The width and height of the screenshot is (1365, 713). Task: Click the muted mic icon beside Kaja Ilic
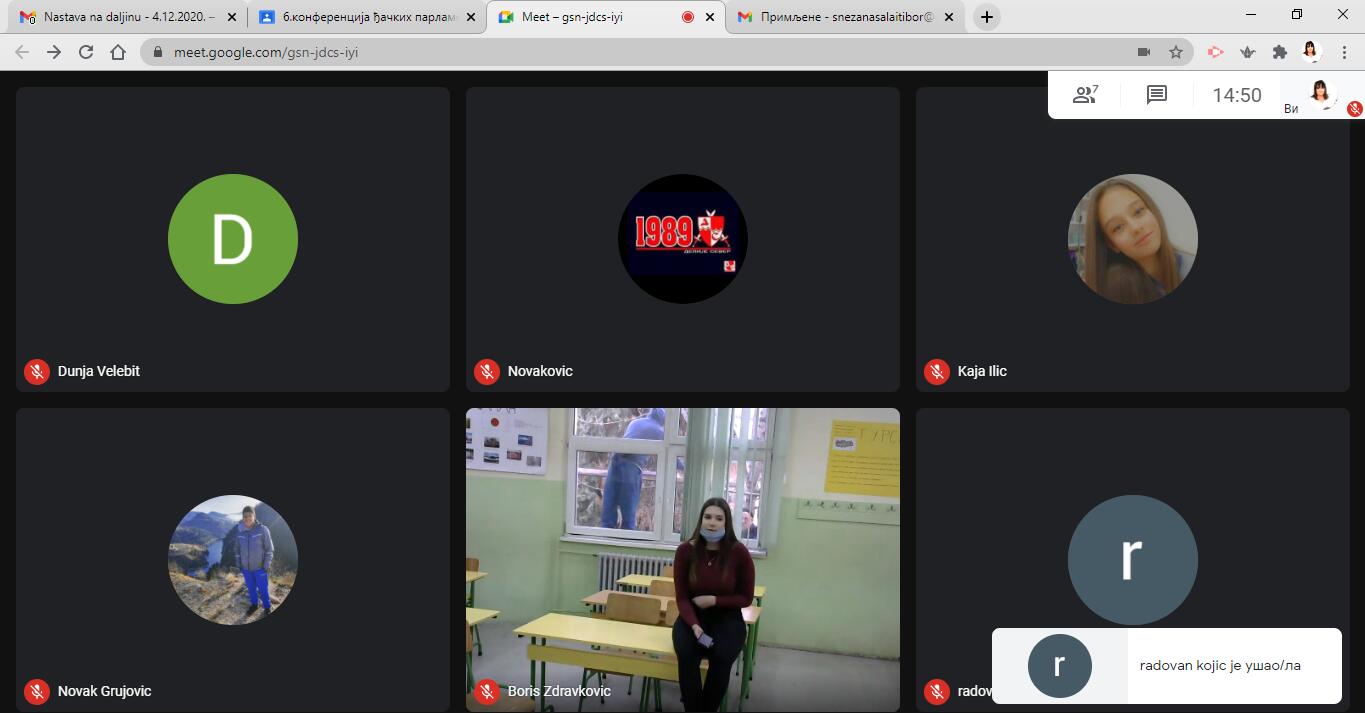(937, 371)
